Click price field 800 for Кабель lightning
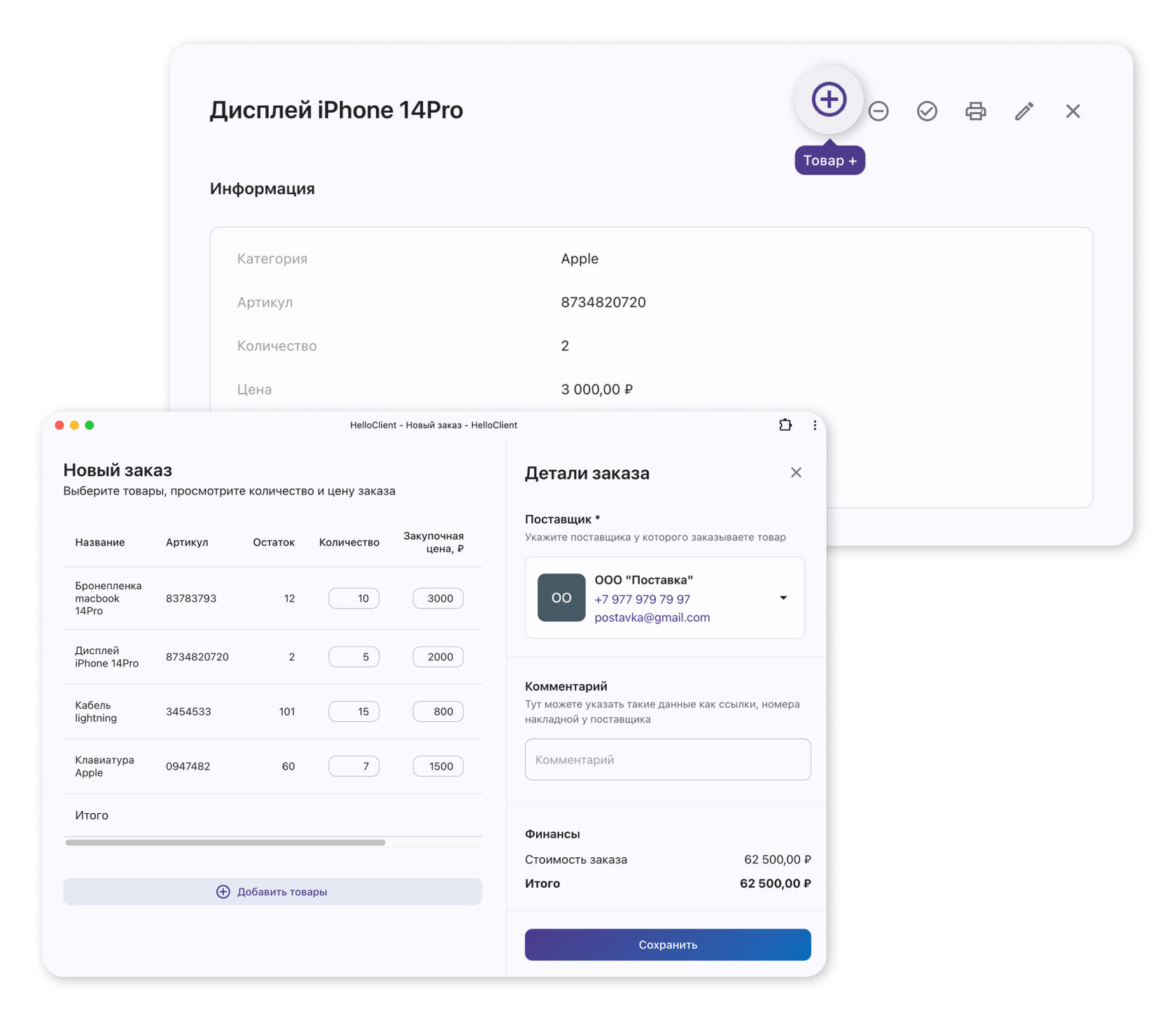Image resolution: width=1176 pixels, height=1021 pixels. click(438, 711)
